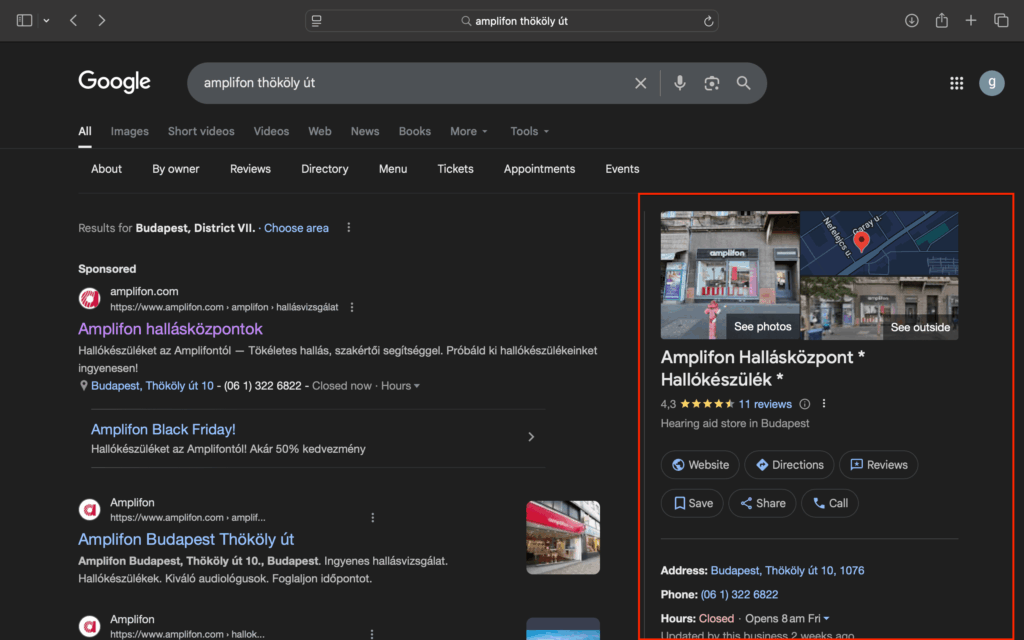Open the reader/page settings icon in address bar
The image size is (1024, 640).
point(317,21)
